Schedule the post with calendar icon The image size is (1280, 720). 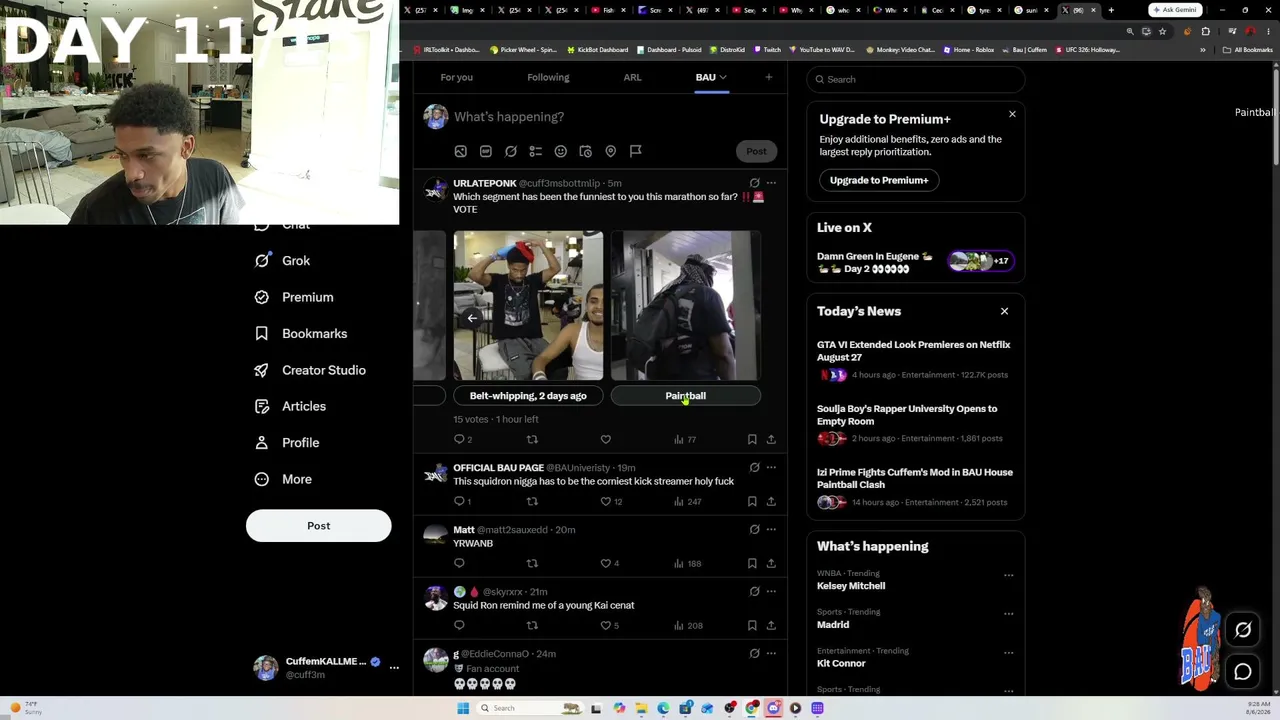coord(585,151)
